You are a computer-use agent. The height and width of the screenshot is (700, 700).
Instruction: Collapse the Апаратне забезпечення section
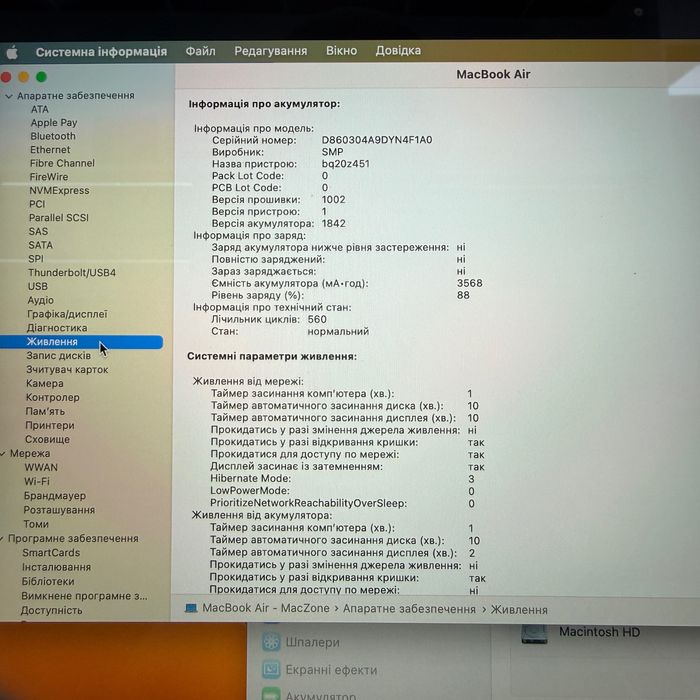click(x=8, y=96)
